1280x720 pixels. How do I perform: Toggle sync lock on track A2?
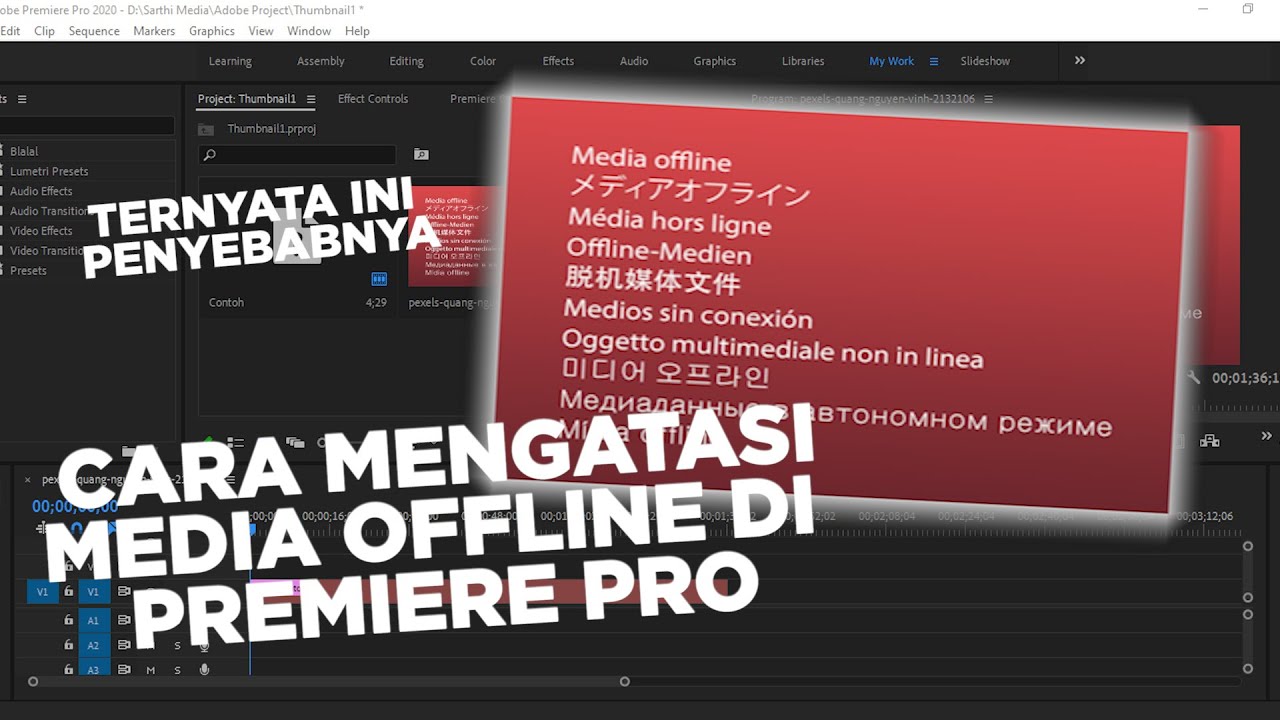(124, 645)
